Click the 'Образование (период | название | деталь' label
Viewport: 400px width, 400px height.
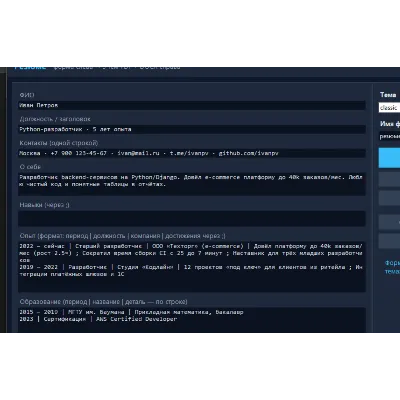coord(103,302)
